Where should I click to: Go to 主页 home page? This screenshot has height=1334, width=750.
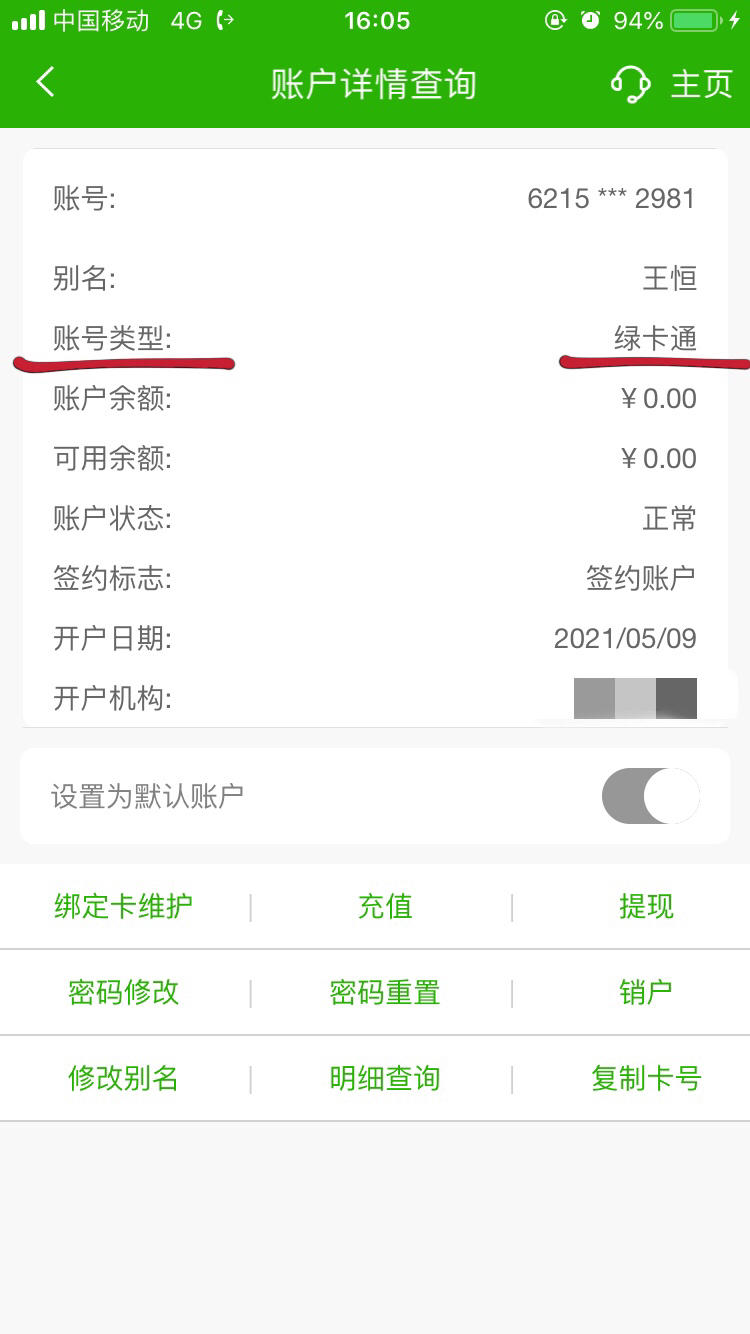coord(702,84)
